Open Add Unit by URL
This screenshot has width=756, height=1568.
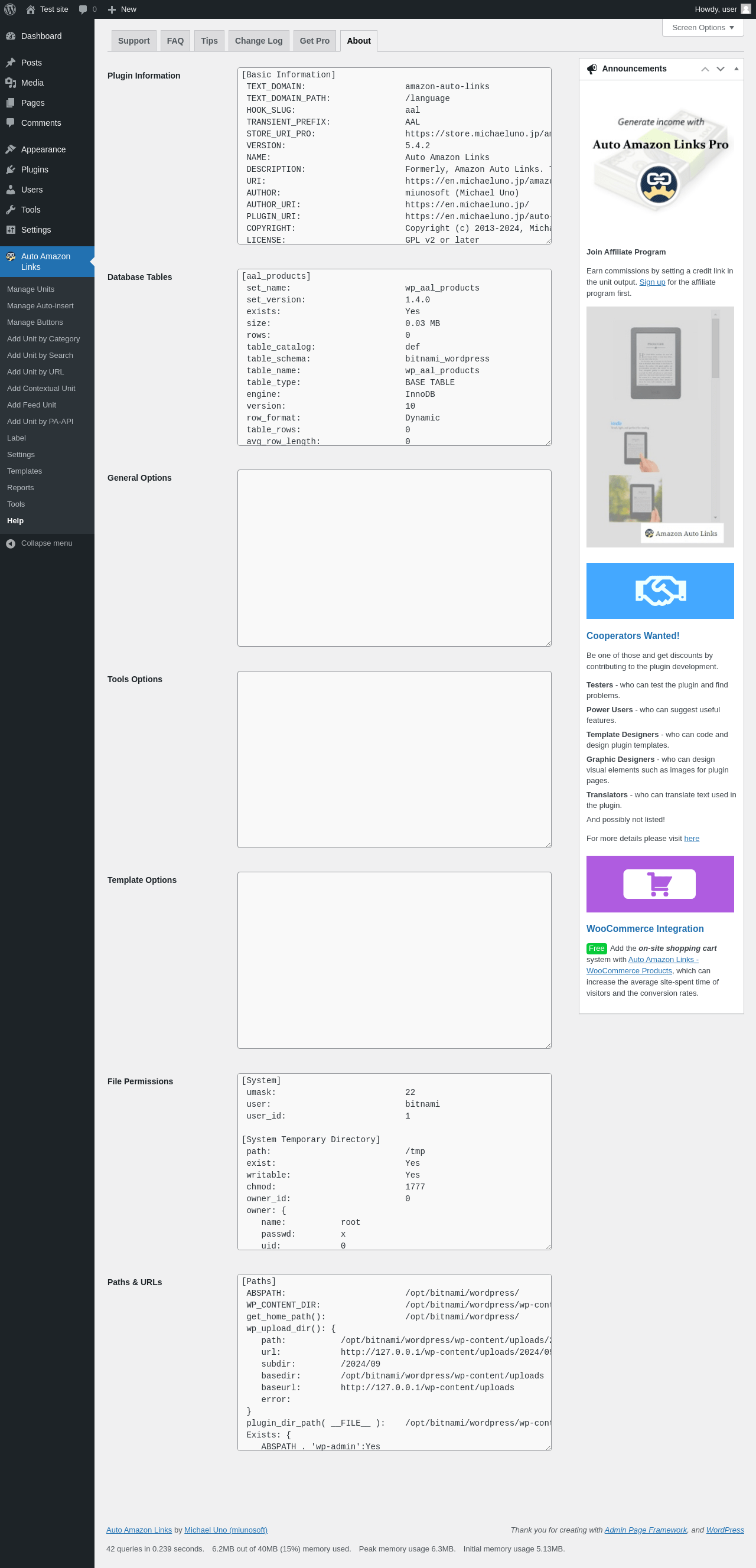35,371
